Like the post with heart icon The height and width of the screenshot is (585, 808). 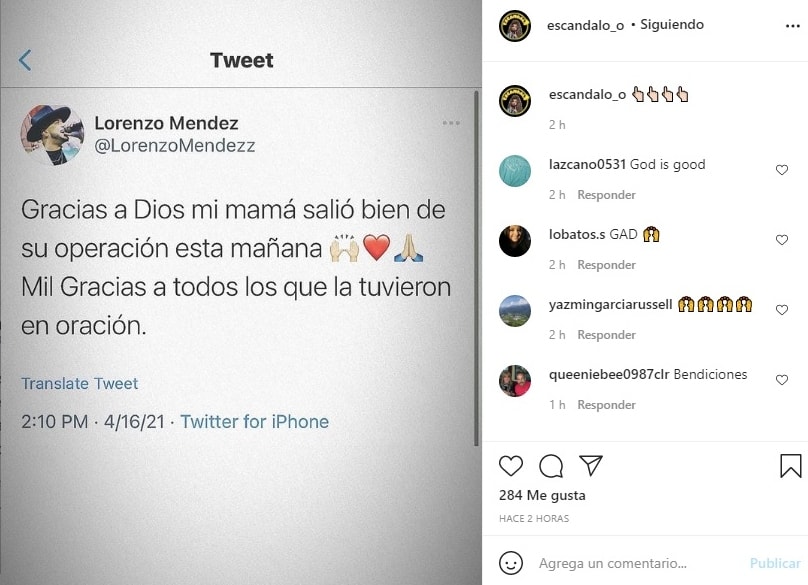click(511, 466)
